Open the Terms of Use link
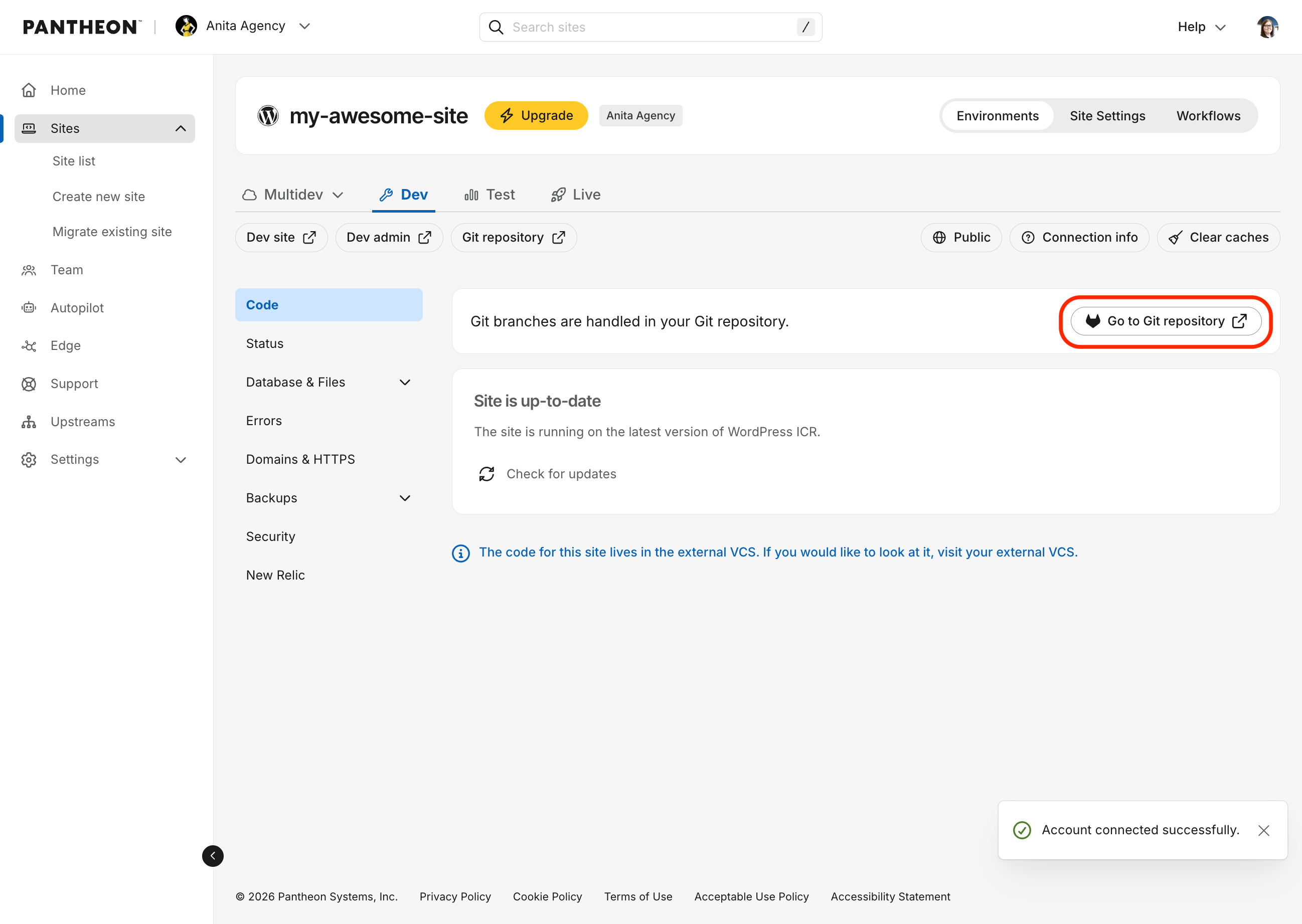1302x924 pixels. point(638,897)
